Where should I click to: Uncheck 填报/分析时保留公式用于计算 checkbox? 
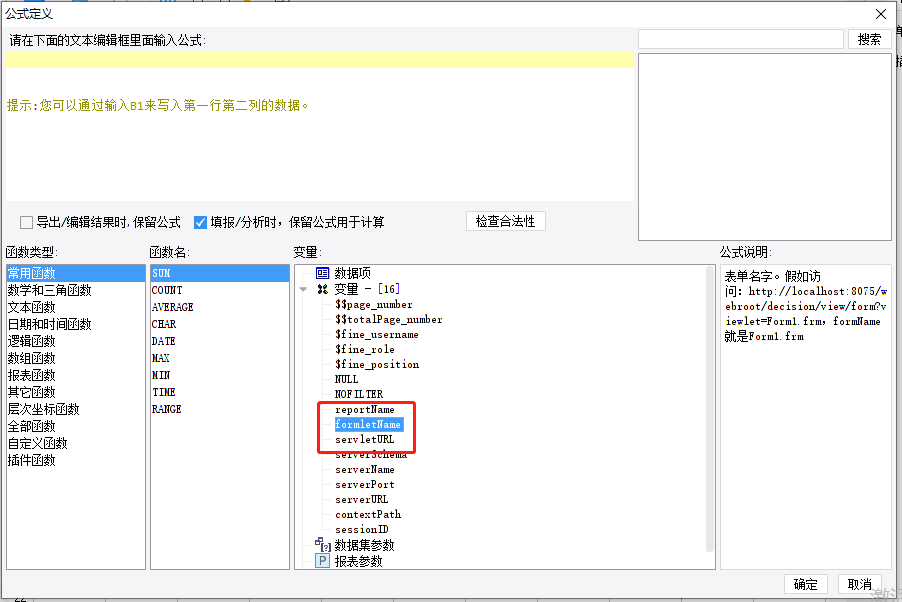tap(200, 222)
